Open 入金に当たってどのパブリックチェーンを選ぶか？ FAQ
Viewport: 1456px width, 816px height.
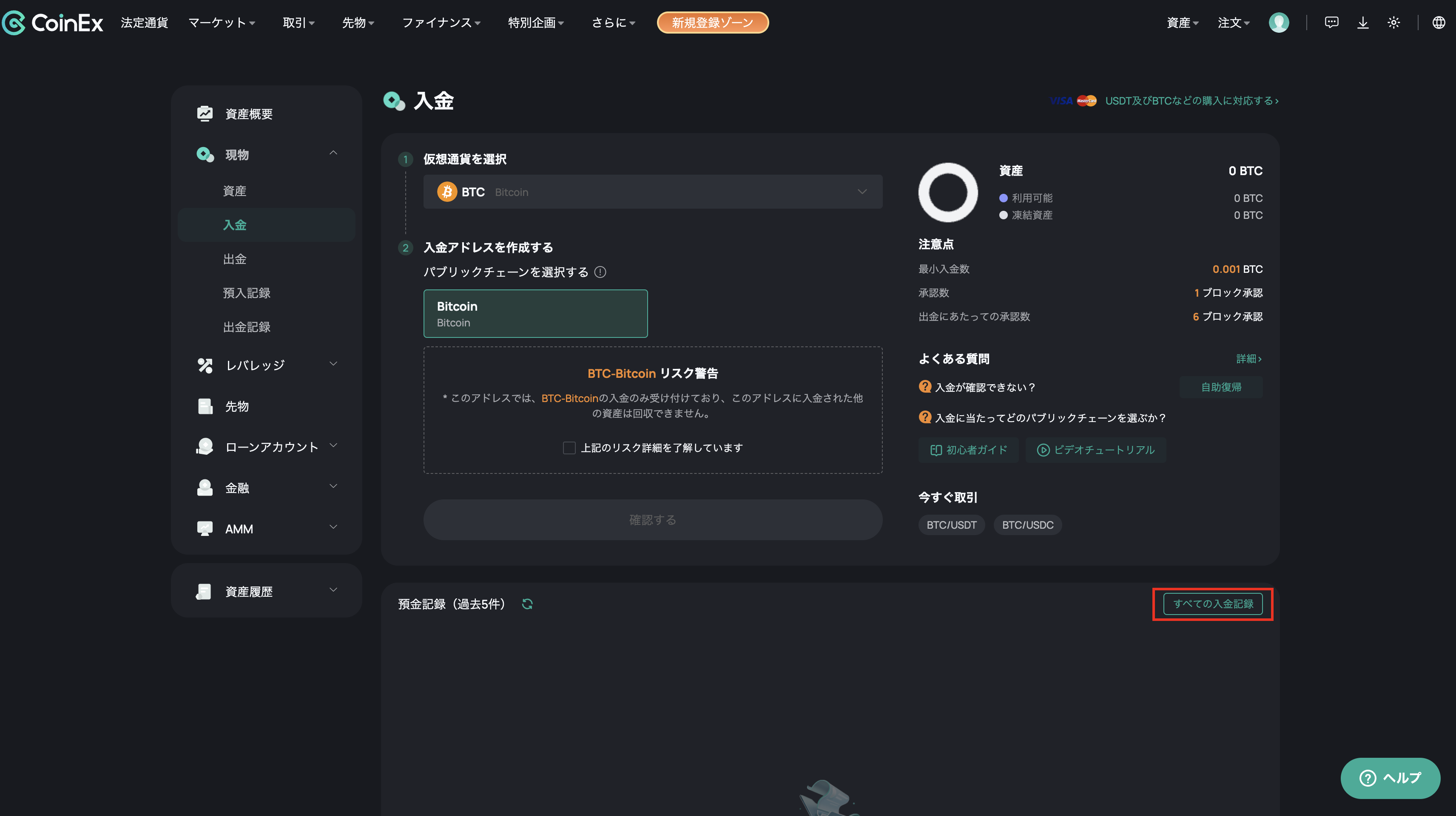1050,418
